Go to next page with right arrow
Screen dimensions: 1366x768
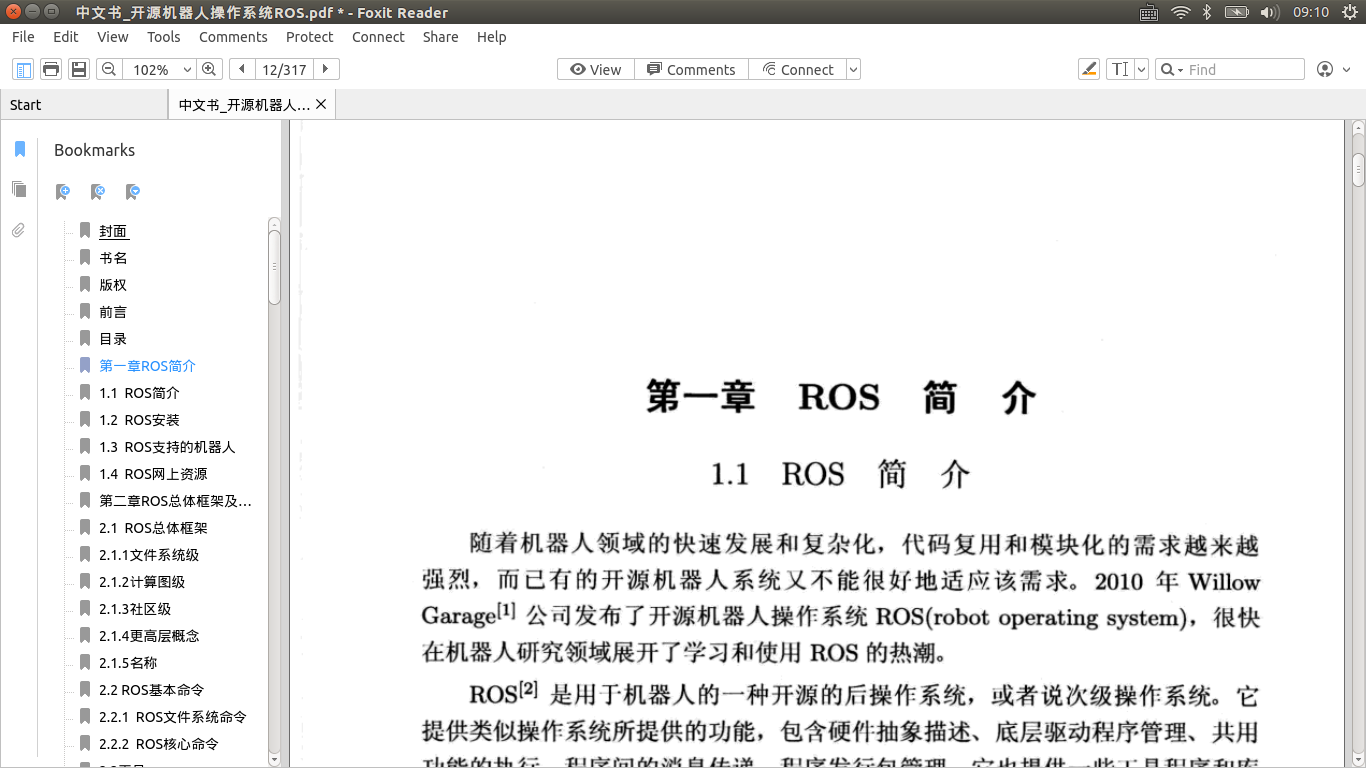tap(326, 69)
